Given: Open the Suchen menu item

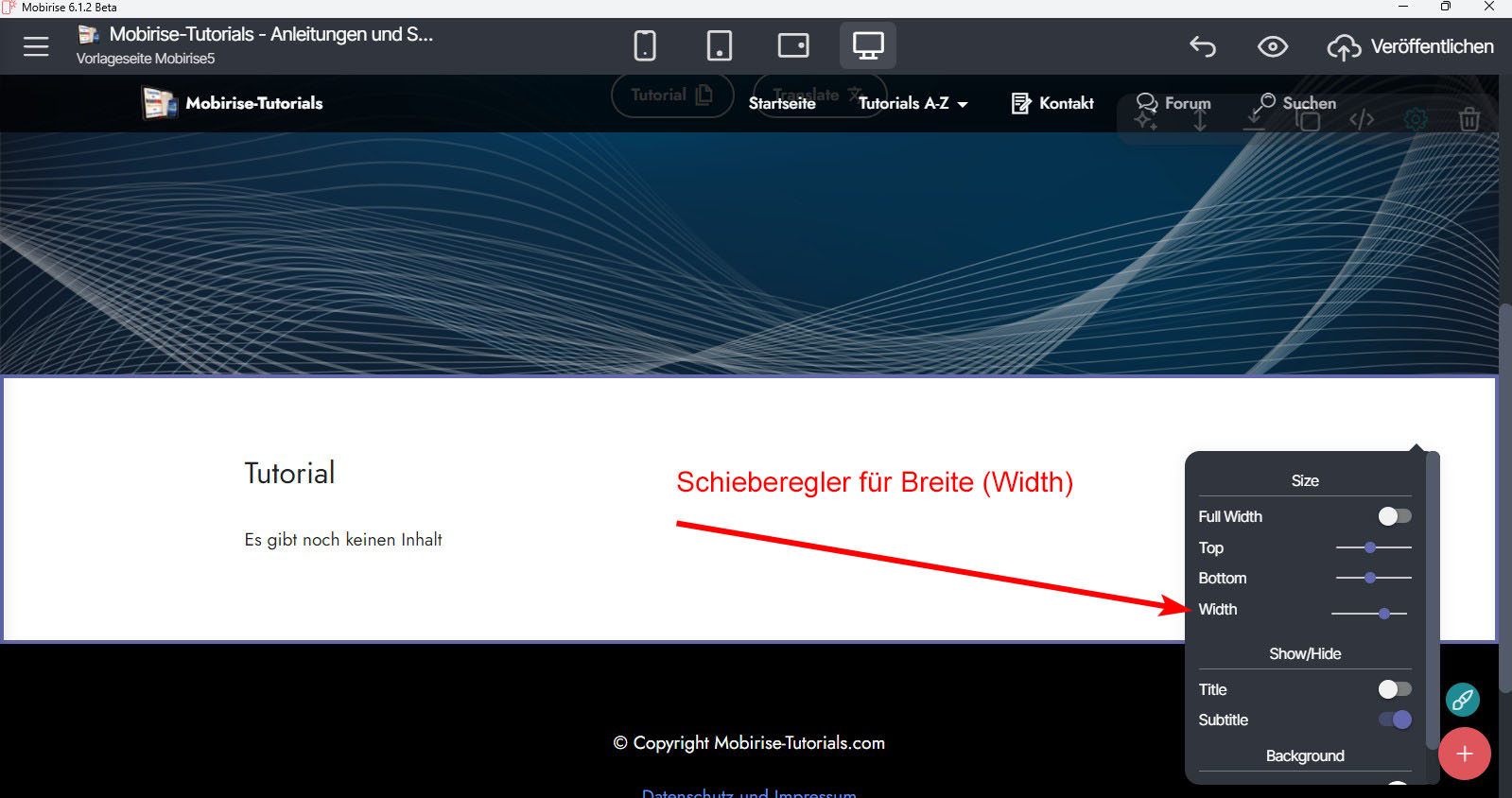Looking at the screenshot, I should point(1295,103).
